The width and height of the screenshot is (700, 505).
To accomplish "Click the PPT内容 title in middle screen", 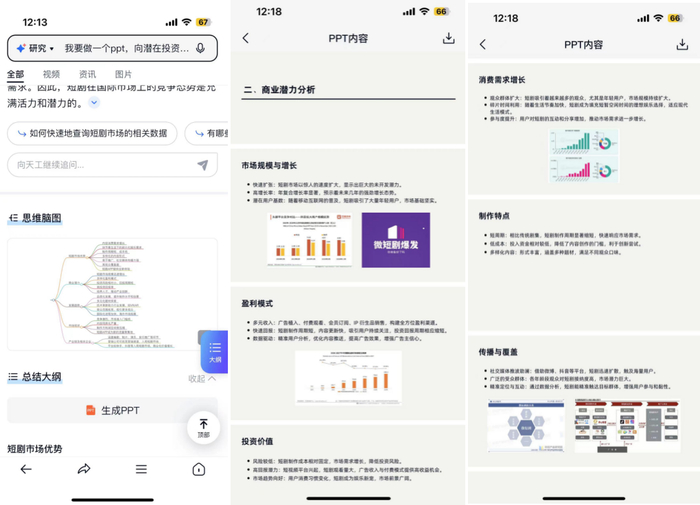I will pos(348,38).
